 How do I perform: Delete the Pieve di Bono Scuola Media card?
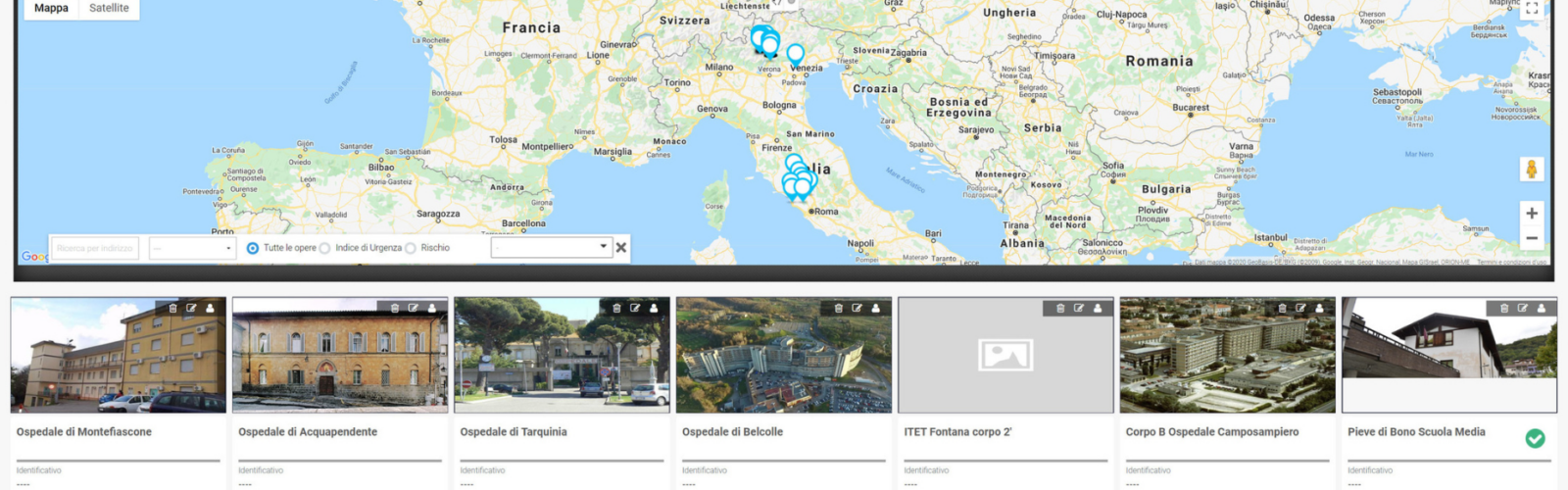pos(1504,308)
